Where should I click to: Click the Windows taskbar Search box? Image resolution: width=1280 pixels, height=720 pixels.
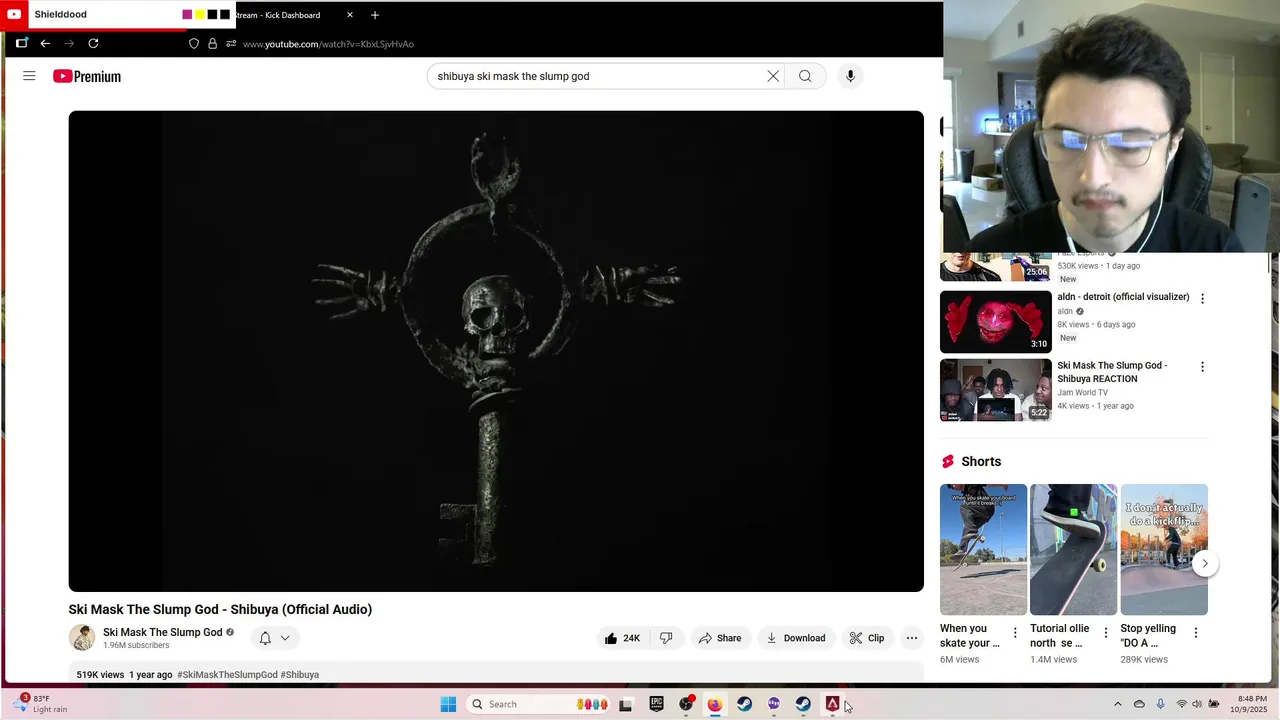click(539, 704)
